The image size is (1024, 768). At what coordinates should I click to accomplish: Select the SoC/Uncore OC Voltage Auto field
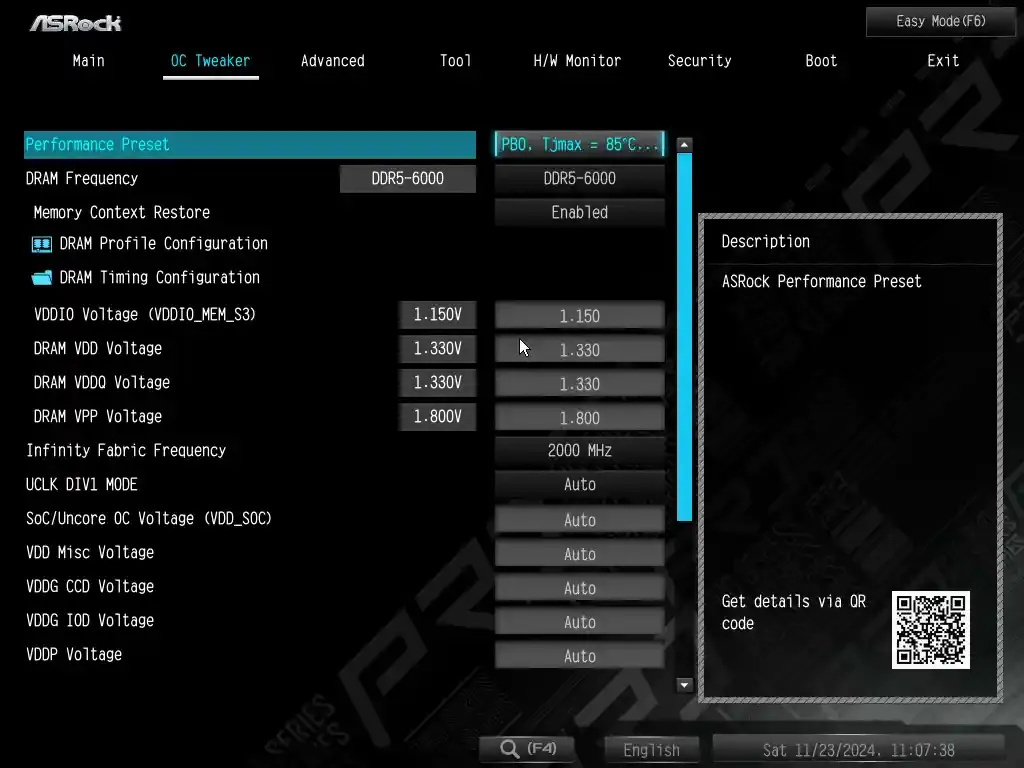tap(579, 520)
